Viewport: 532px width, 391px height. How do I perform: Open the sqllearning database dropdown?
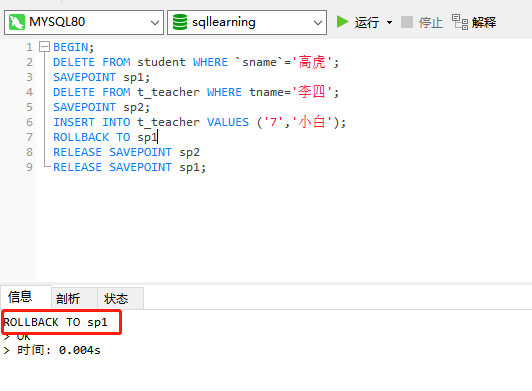[247, 22]
